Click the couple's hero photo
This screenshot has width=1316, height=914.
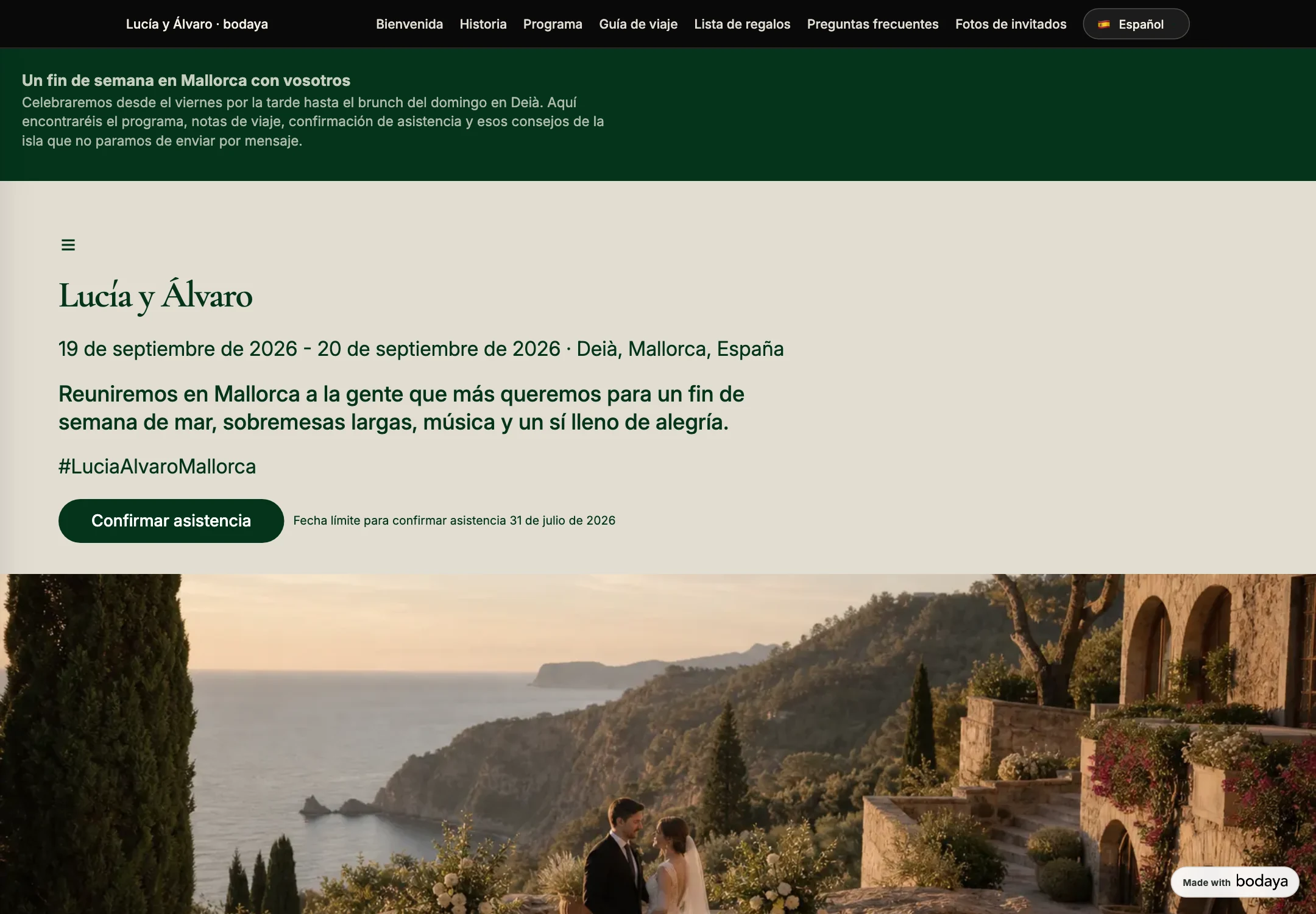coord(658,744)
